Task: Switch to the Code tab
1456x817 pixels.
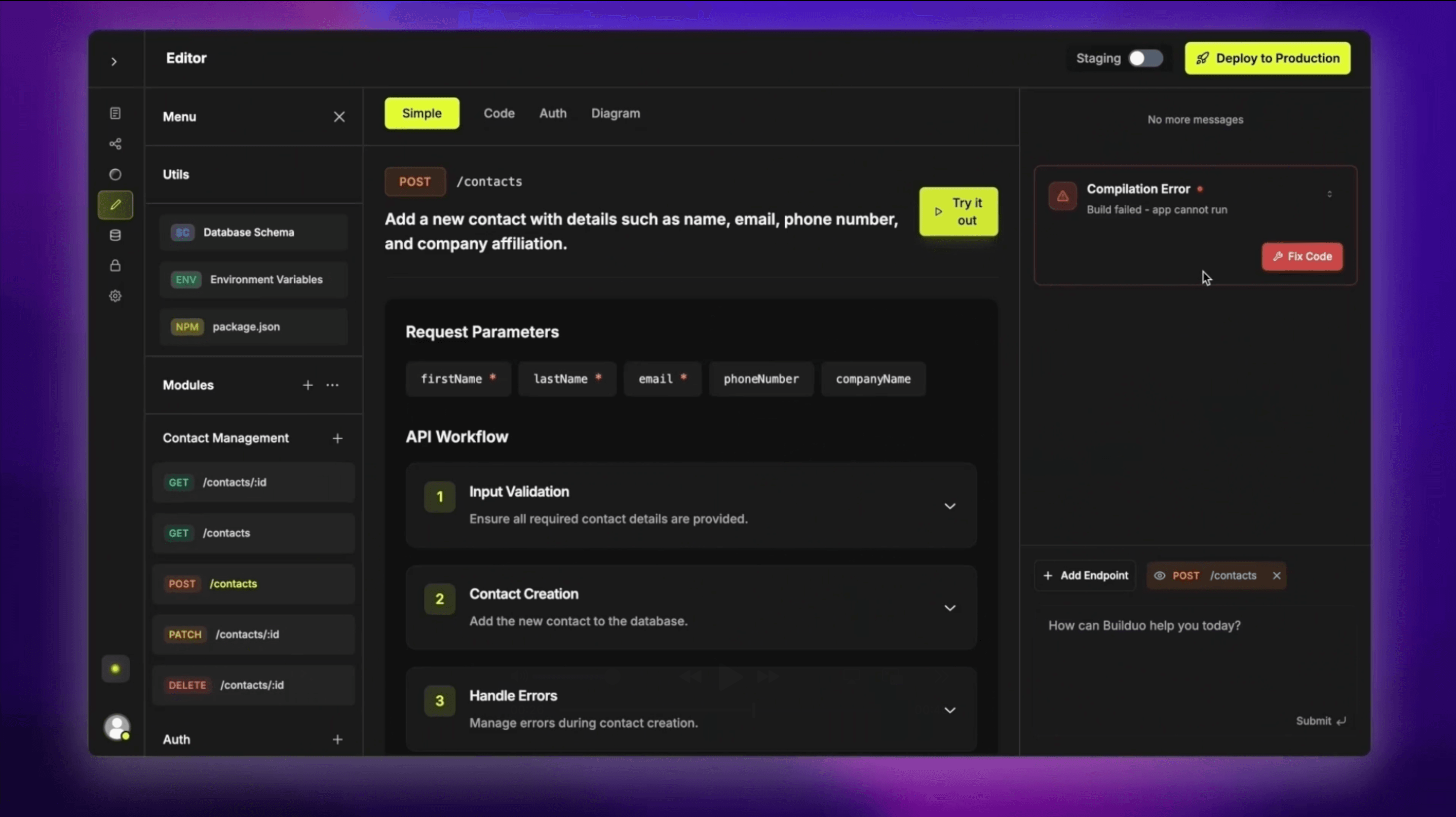Action: pyautogui.click(x=499, y=113)
